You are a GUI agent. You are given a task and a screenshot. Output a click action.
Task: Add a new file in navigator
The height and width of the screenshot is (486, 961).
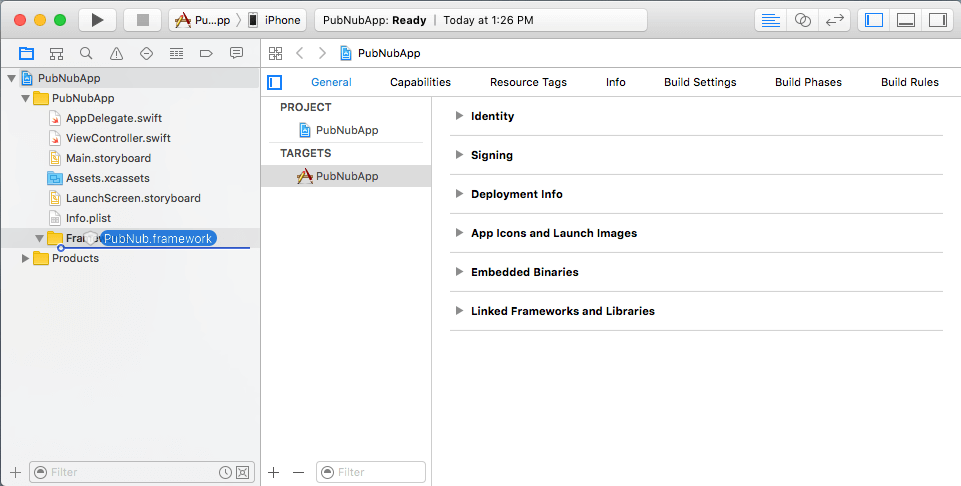[x=16, y=472]
